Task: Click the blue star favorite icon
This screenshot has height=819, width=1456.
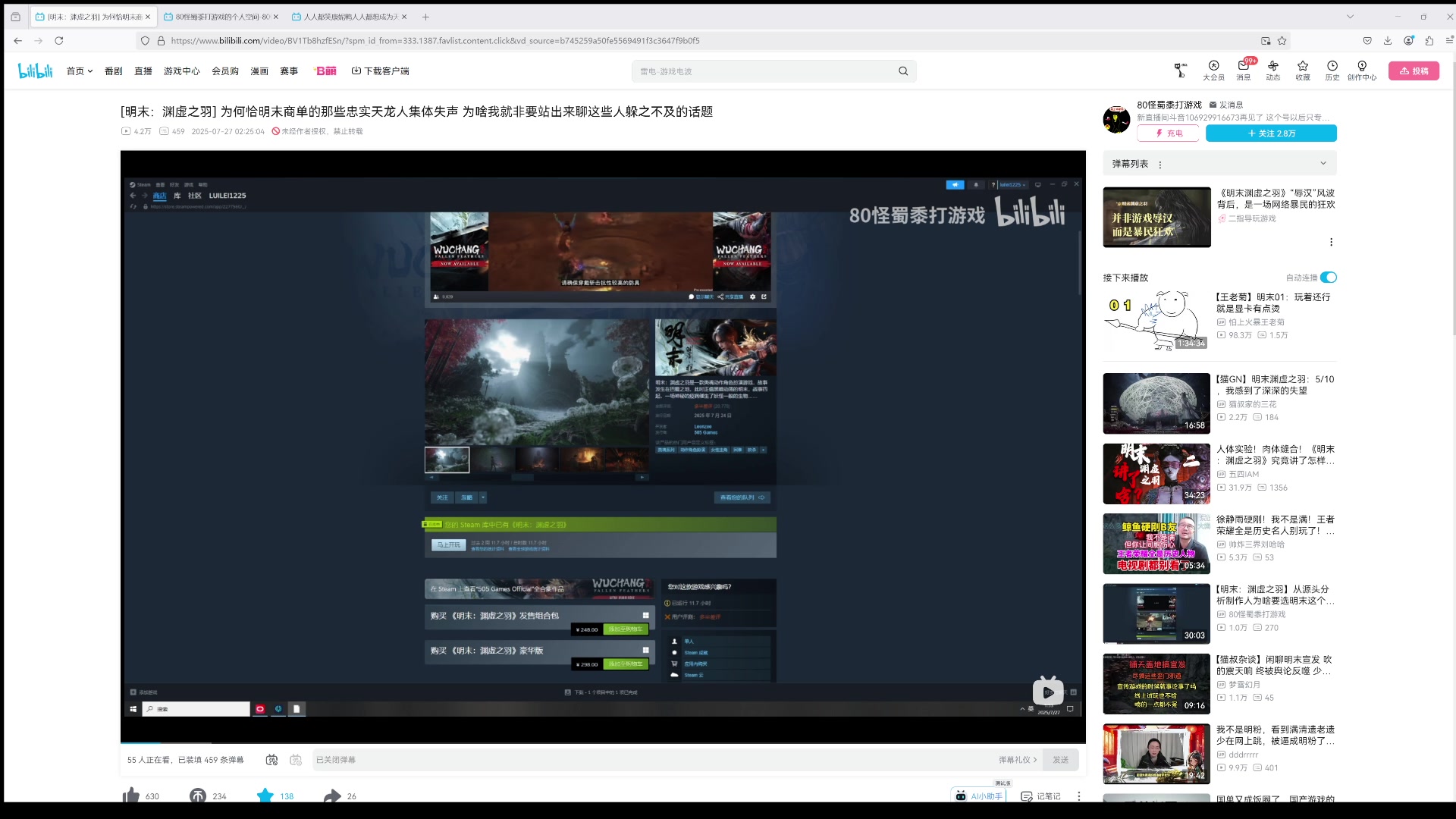Action: pos(265,795)
